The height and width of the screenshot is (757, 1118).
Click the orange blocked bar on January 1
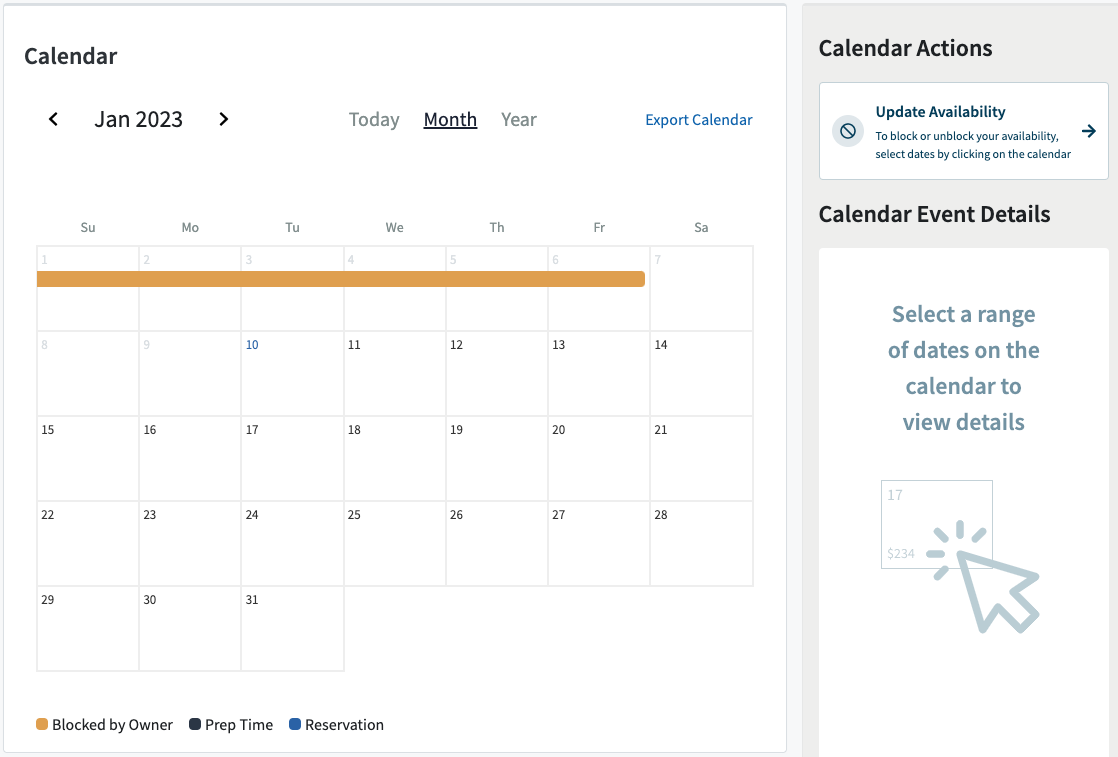click(88, 280)
